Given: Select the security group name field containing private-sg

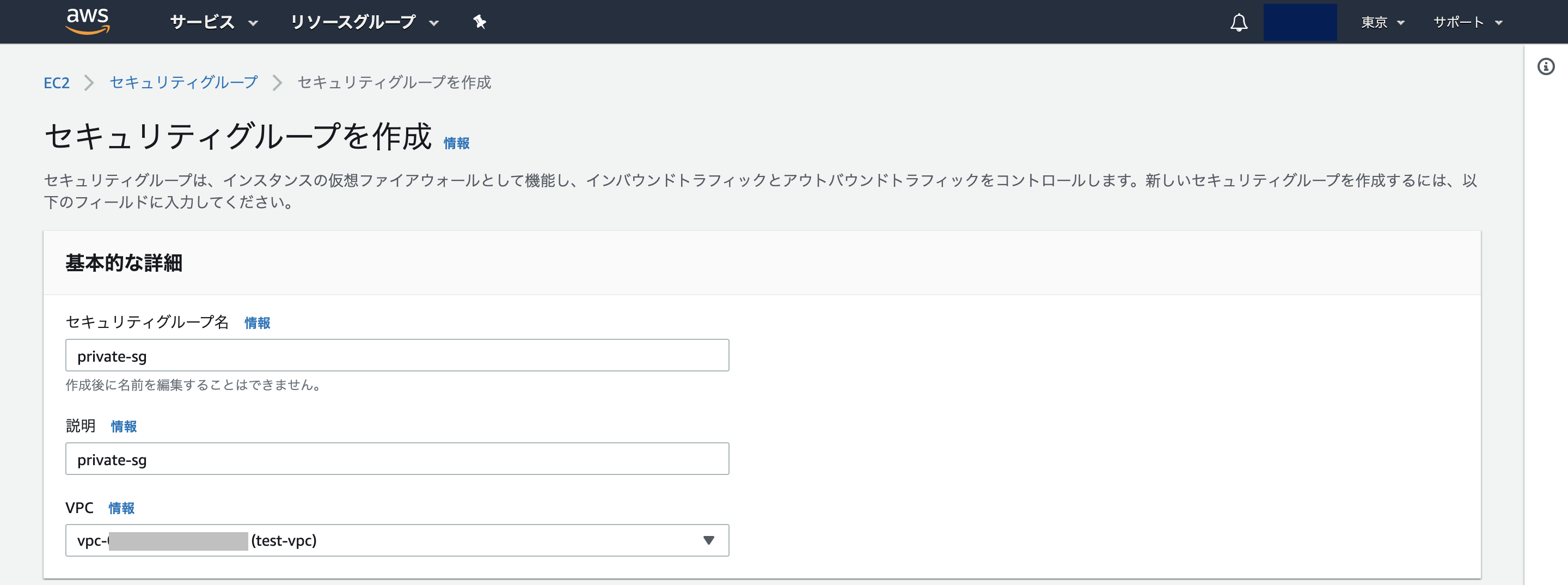Looking at the screenshot, I should click(396, 356).
